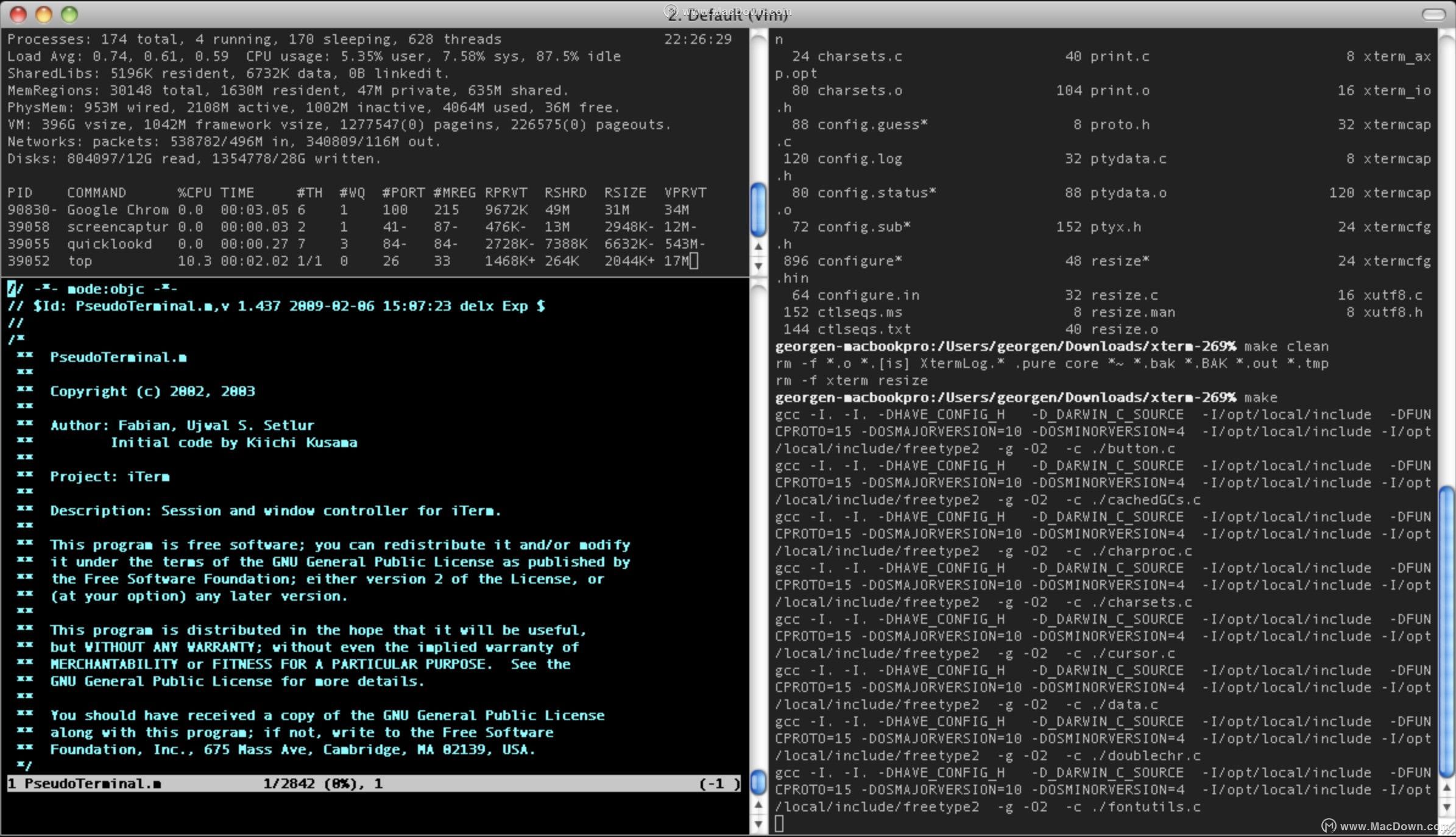Click './fontutils.c' in gcc output
The width and height of the screenshot is (1456, 837).
pyautogui.click(x=1145, y=807)
